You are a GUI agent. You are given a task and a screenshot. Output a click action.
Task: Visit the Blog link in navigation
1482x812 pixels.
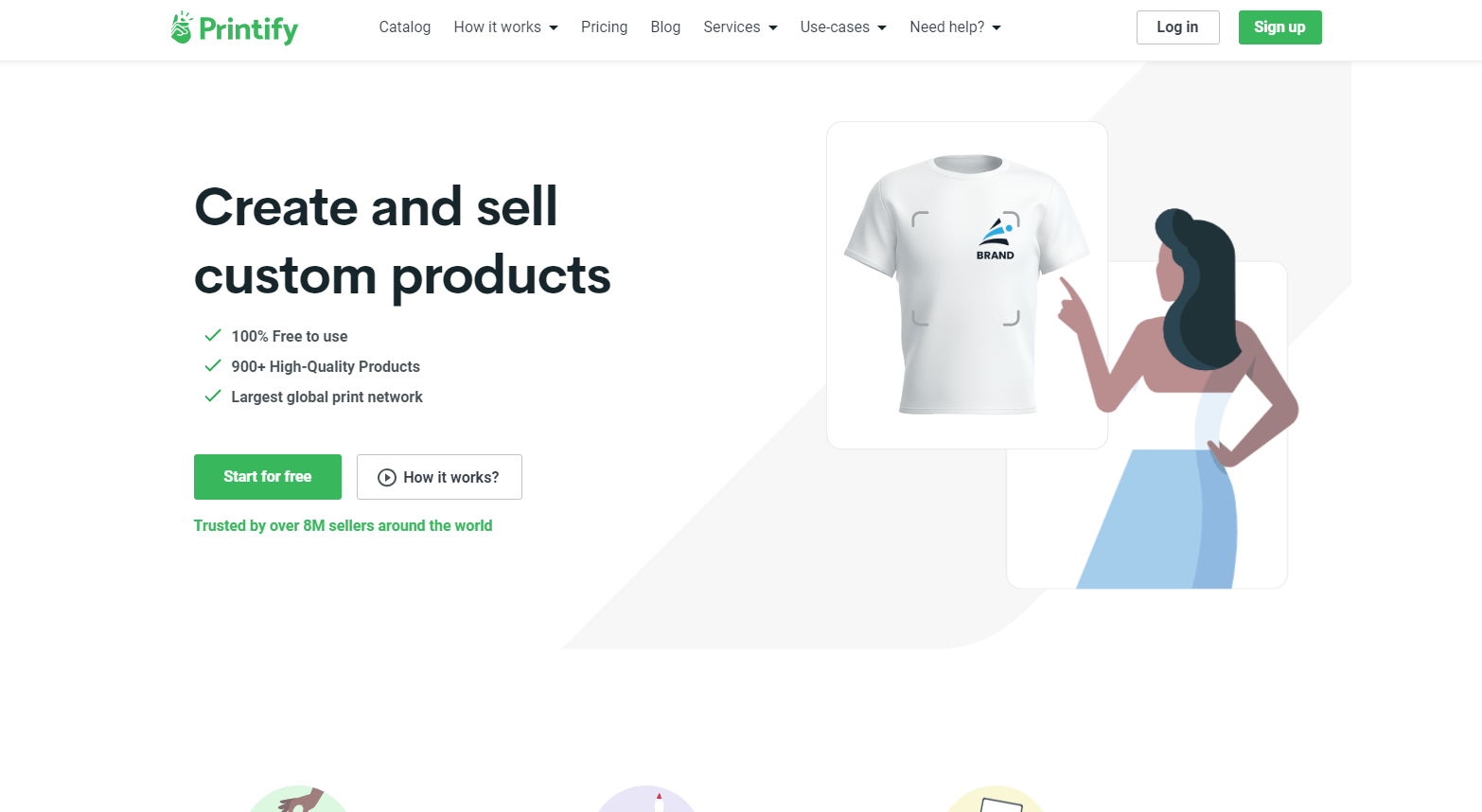pos(665,27)
